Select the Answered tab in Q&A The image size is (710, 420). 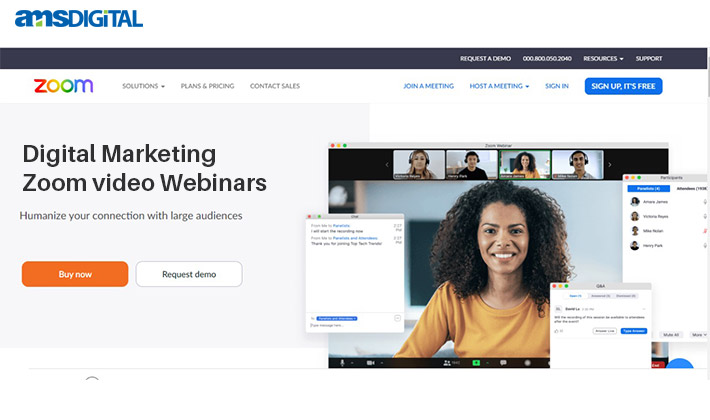click(600, 296)
